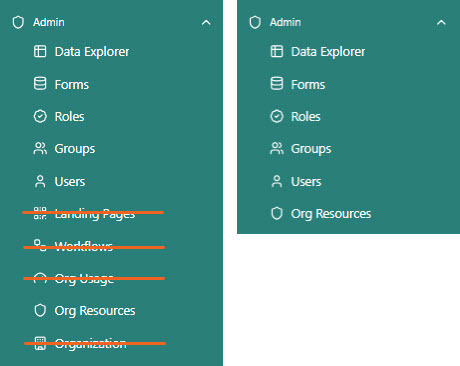460x366 pixels.
Task: Click Groups people icon in left panel
Action: click(40, 148)
